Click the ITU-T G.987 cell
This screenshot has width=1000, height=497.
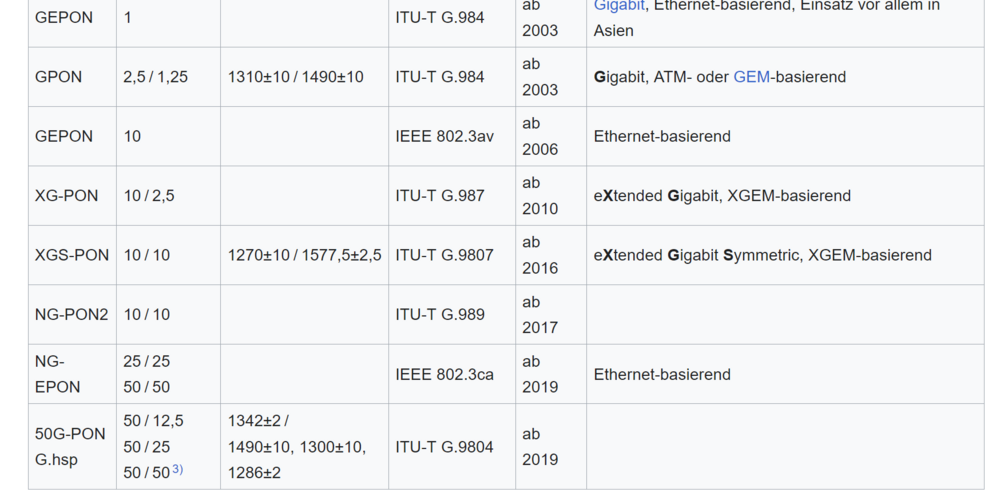click(452, 196)
